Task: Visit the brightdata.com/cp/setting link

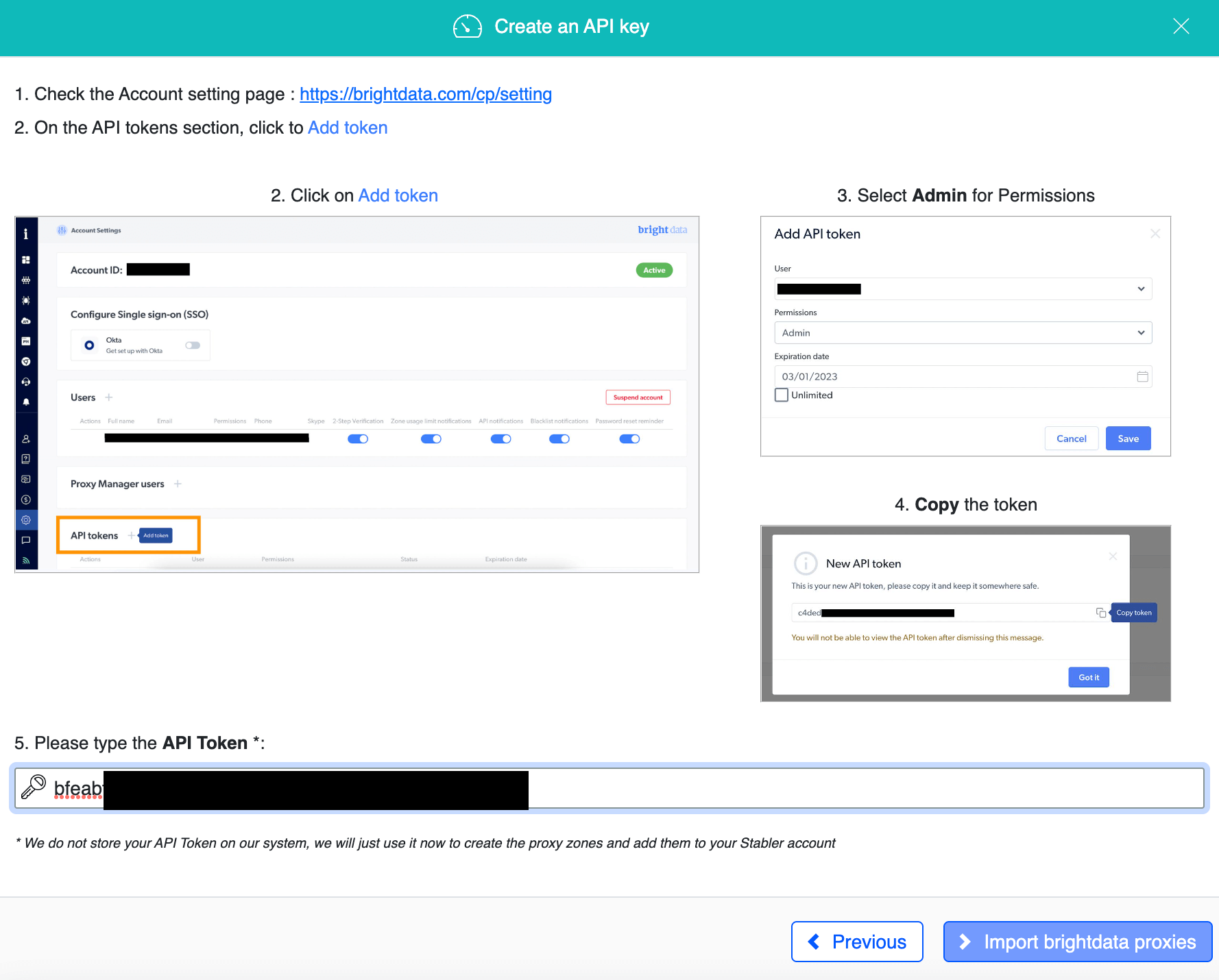Action: click(425, 94)
